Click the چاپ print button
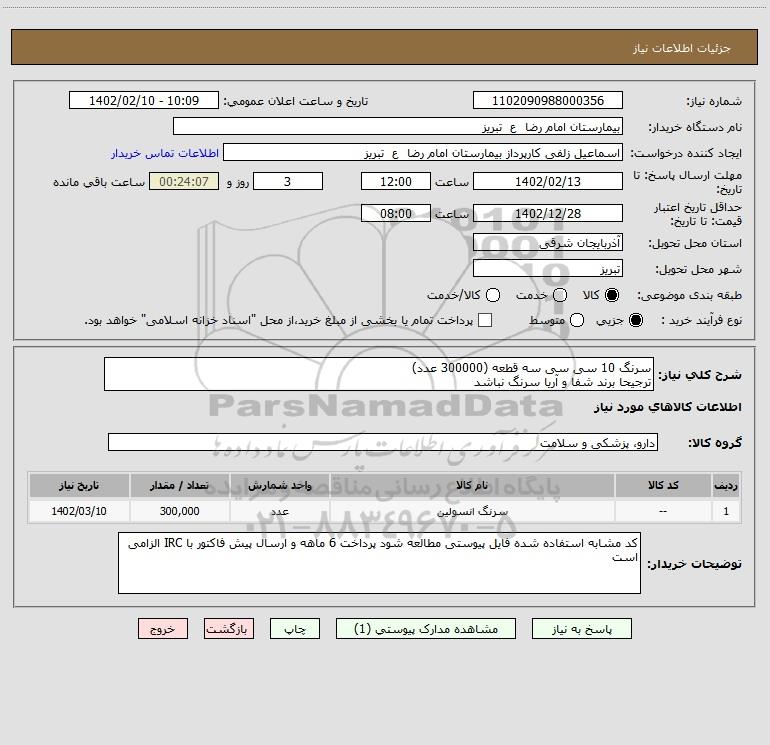This screenshot has width=770, height=745. 295,629
